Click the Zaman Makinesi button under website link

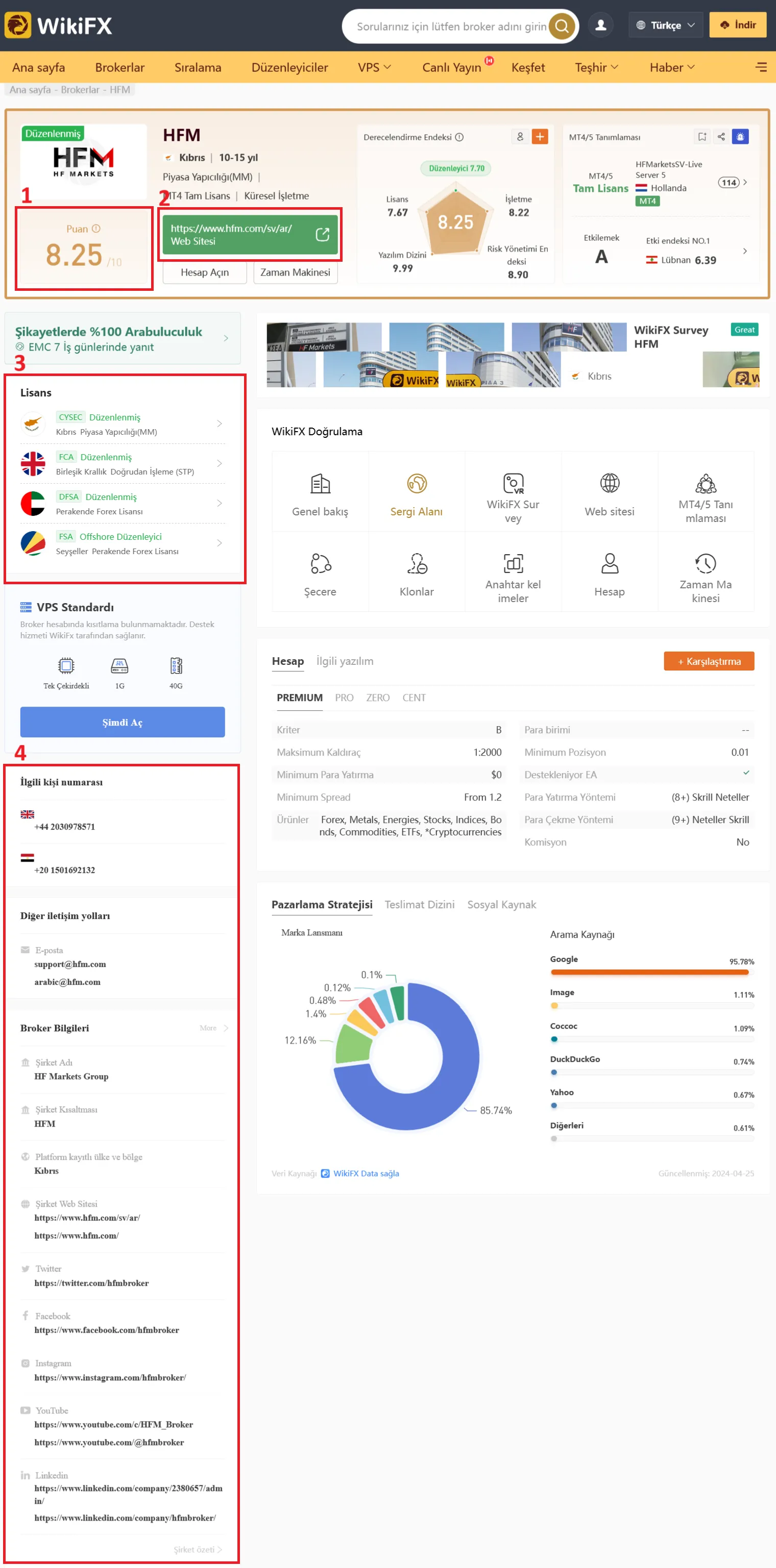[x=296, y=272]
